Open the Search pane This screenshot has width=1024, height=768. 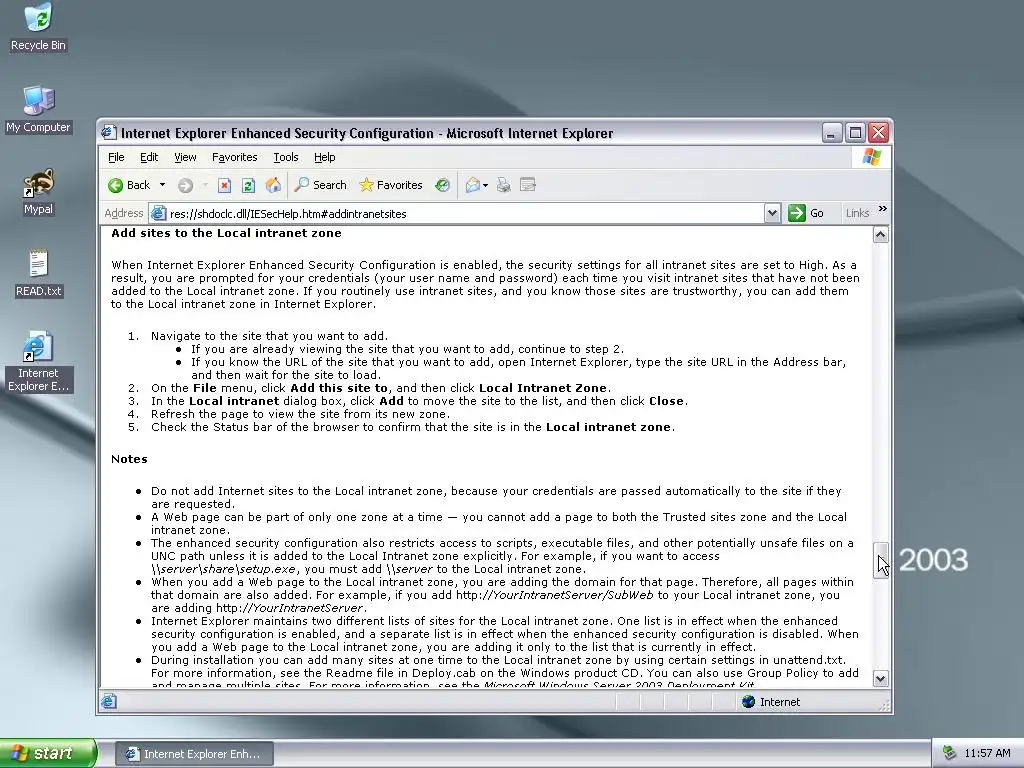(320, 185)
